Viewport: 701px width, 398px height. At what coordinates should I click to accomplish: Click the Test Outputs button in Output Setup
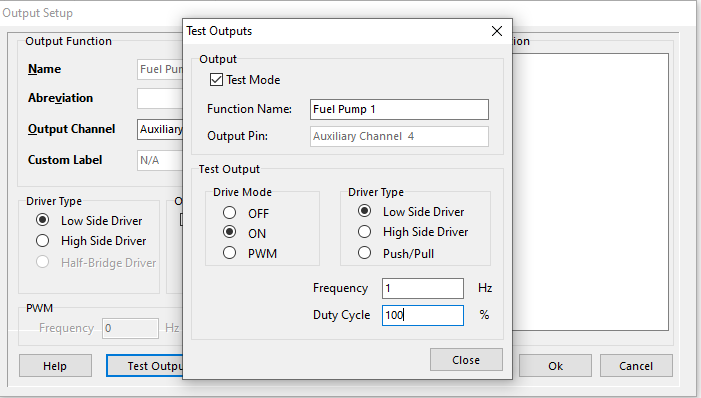(145, 366)
